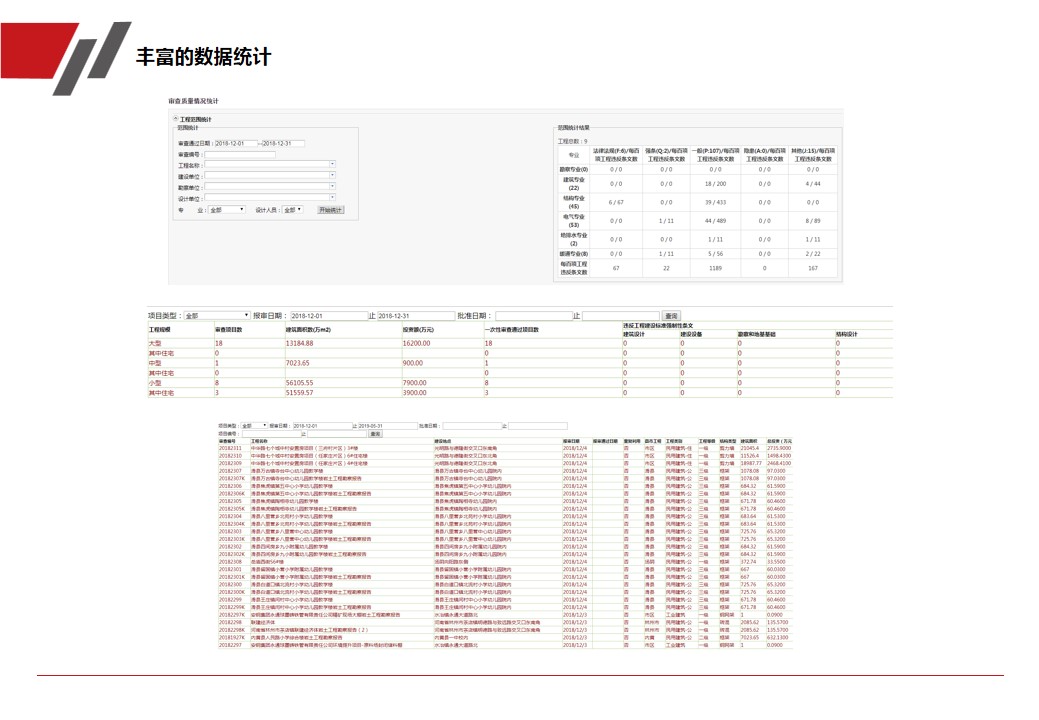Viewport: 1039px width, 720px height.
Task: Open the 专业 dropdown set to 全部
Action: tap(227, 210)
